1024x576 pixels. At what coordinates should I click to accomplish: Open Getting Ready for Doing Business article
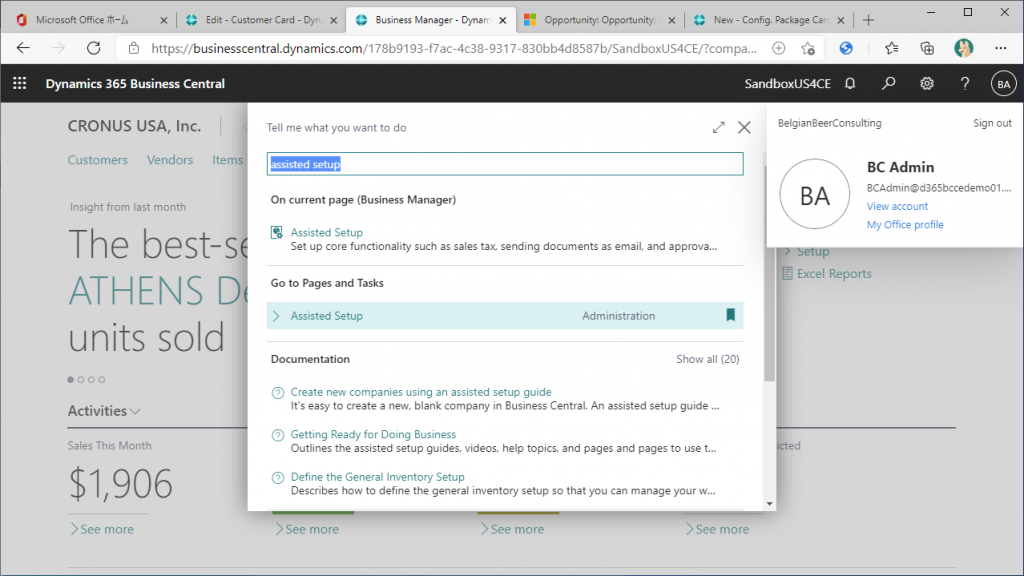pos(374,434)
